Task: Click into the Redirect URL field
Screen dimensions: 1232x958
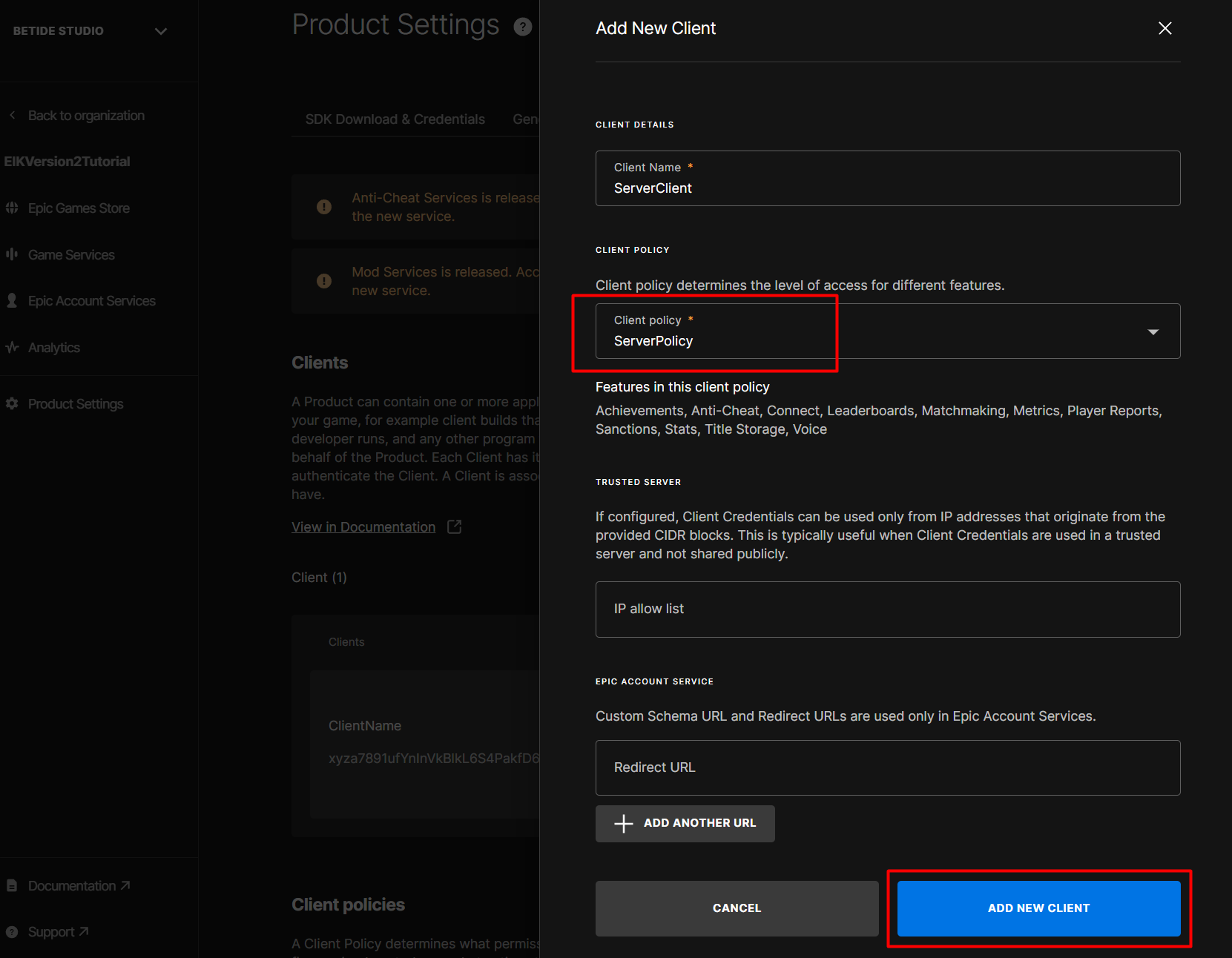Action: 887,767
